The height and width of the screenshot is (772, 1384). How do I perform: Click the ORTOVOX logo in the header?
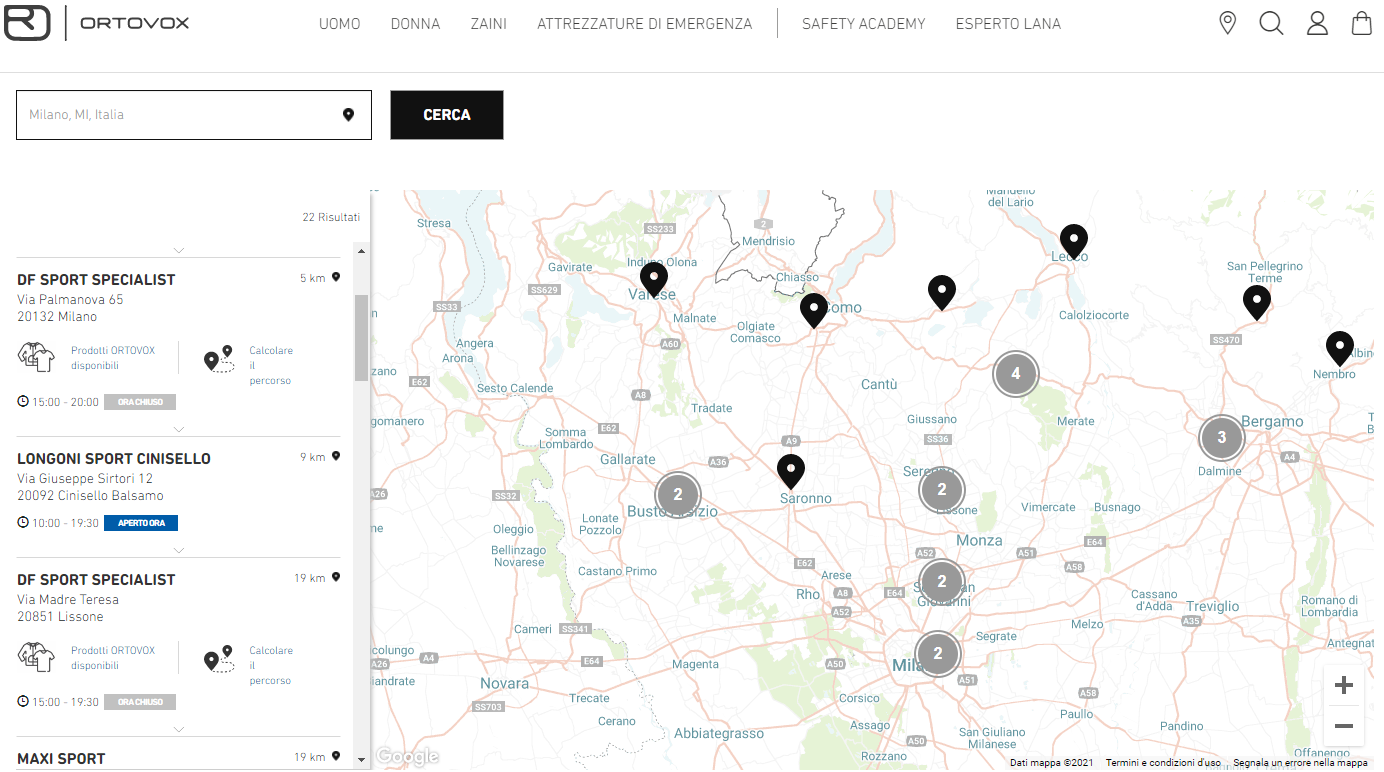click(x=96, y=23)
